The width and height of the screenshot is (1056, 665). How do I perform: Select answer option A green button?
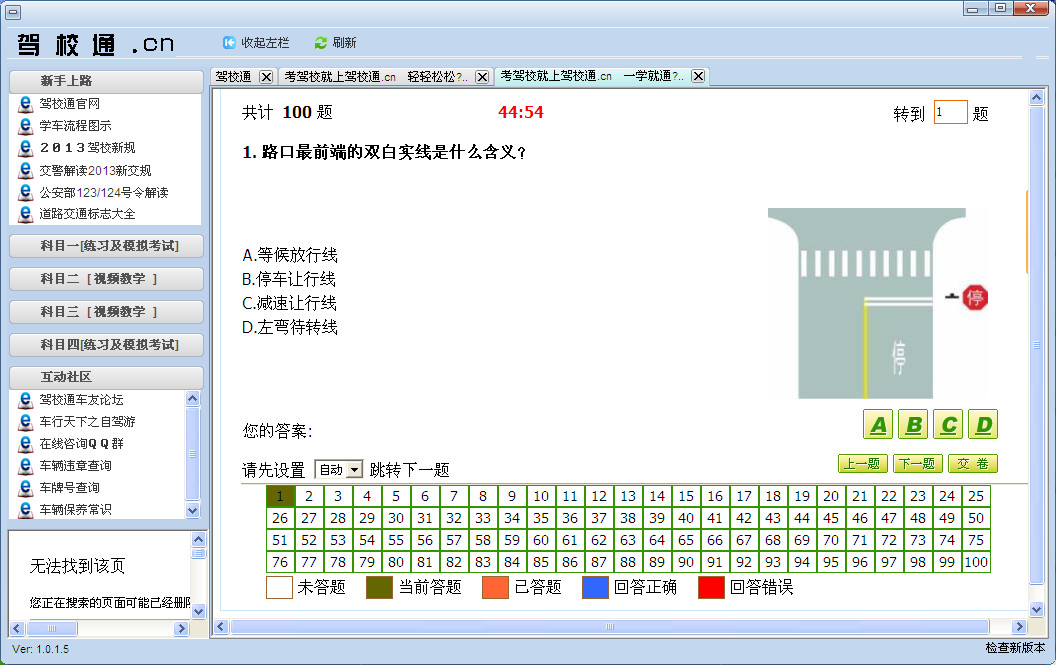pyautogui.click(x=878, y=424)
